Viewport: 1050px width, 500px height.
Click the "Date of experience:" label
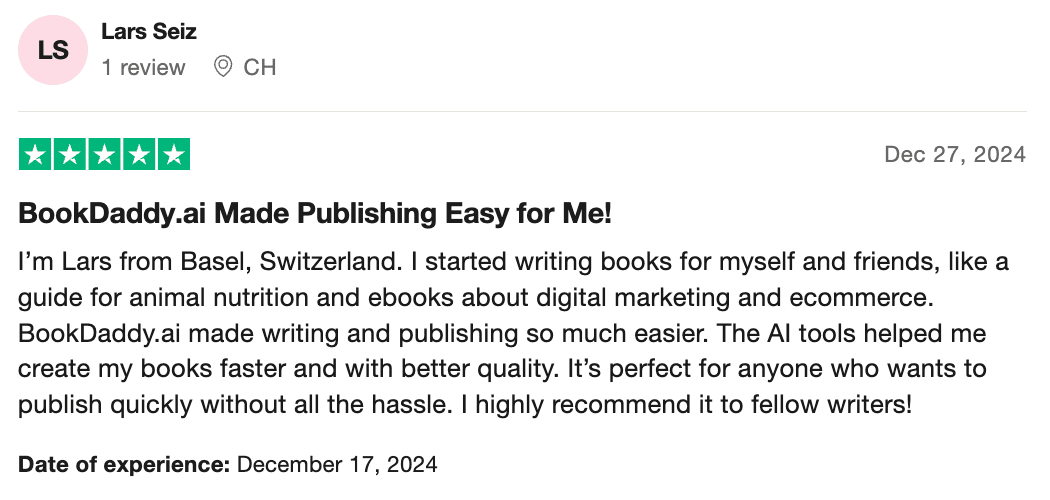[125, 464]
